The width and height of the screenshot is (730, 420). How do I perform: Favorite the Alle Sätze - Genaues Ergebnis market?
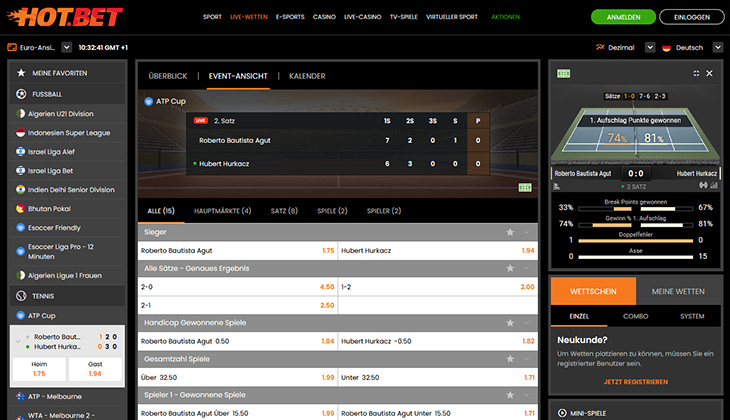point(510,268)
